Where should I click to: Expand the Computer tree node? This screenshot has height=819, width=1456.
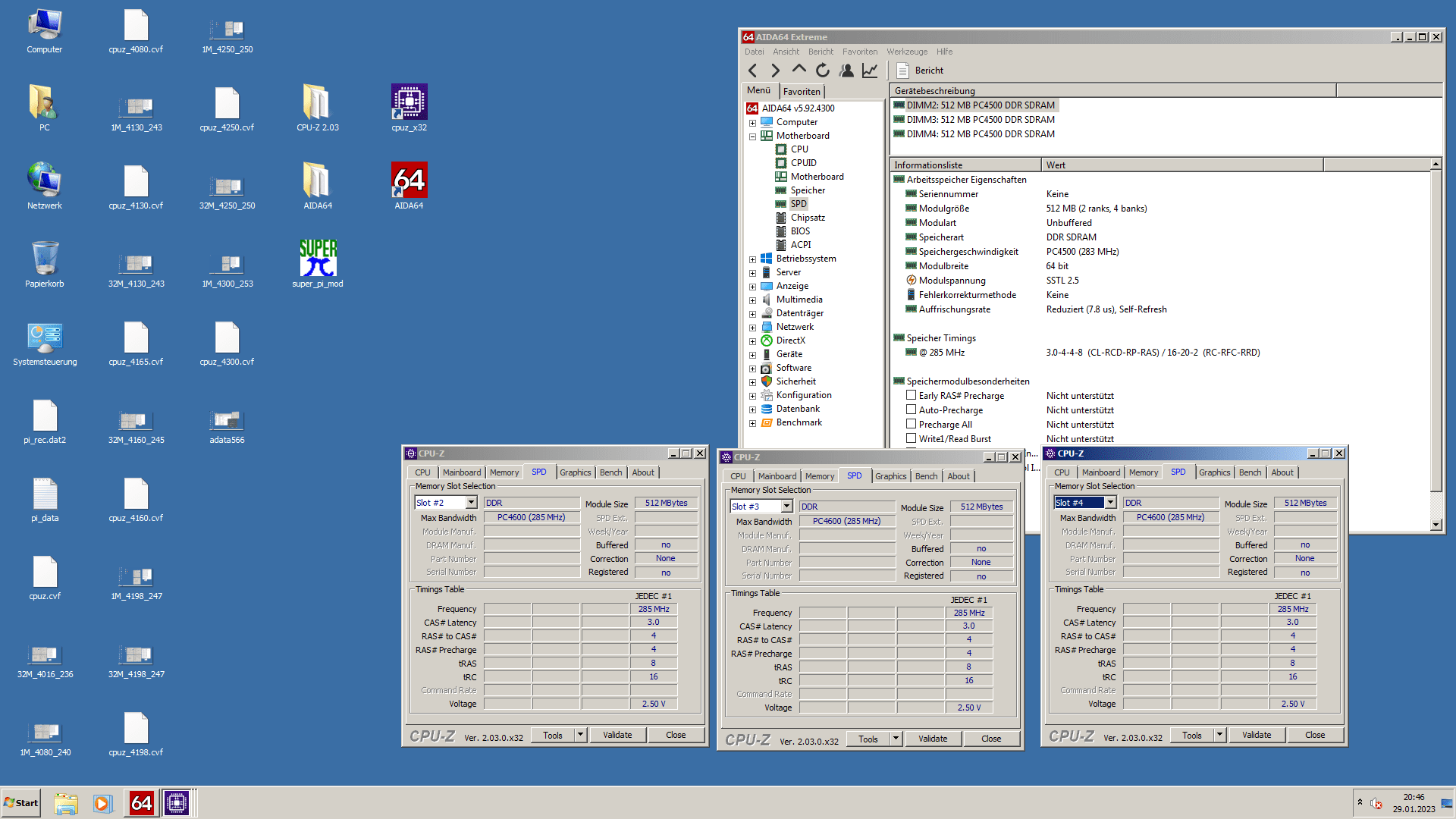752,123
